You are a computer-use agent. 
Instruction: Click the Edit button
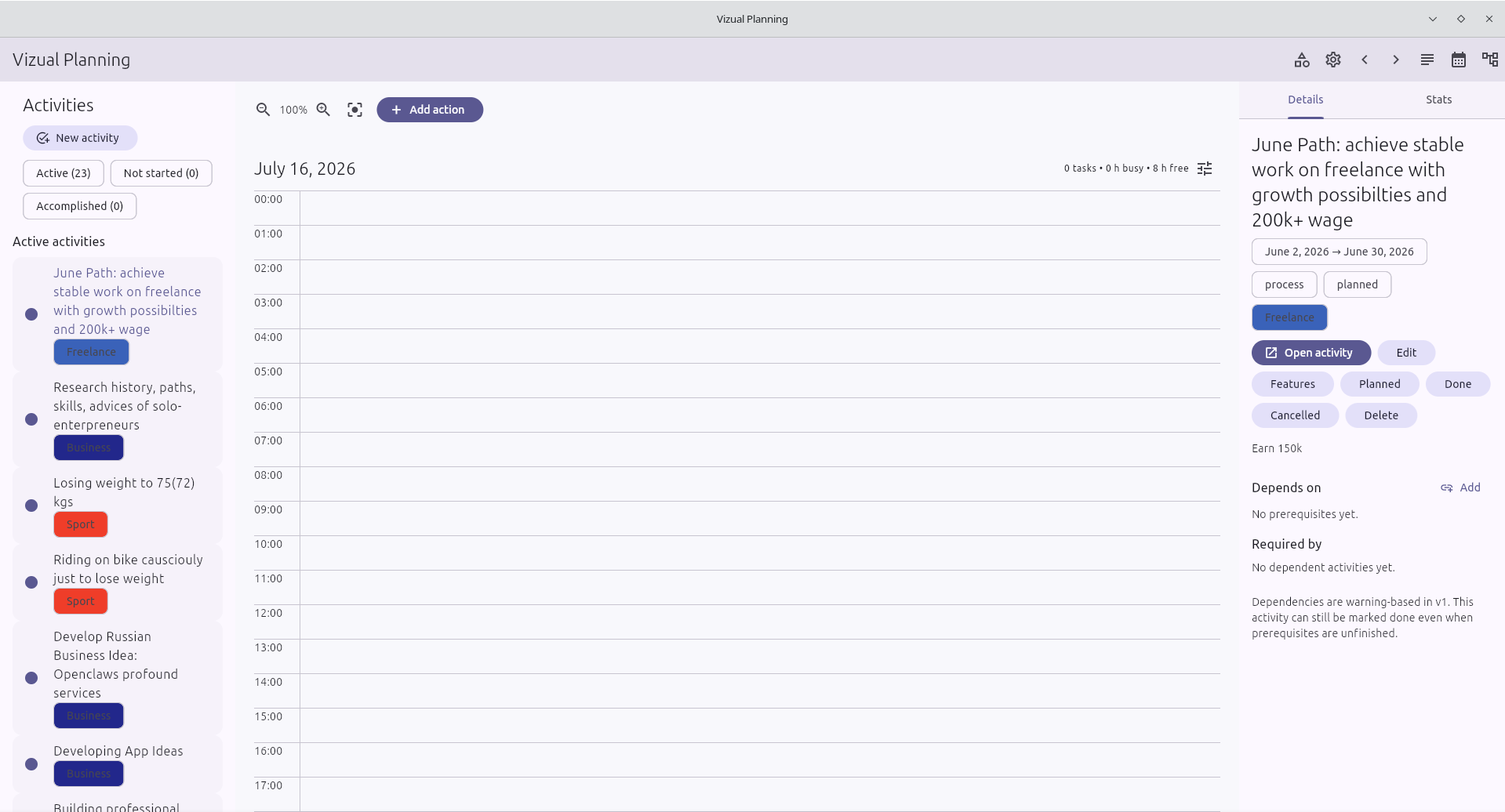point(1406,353)
